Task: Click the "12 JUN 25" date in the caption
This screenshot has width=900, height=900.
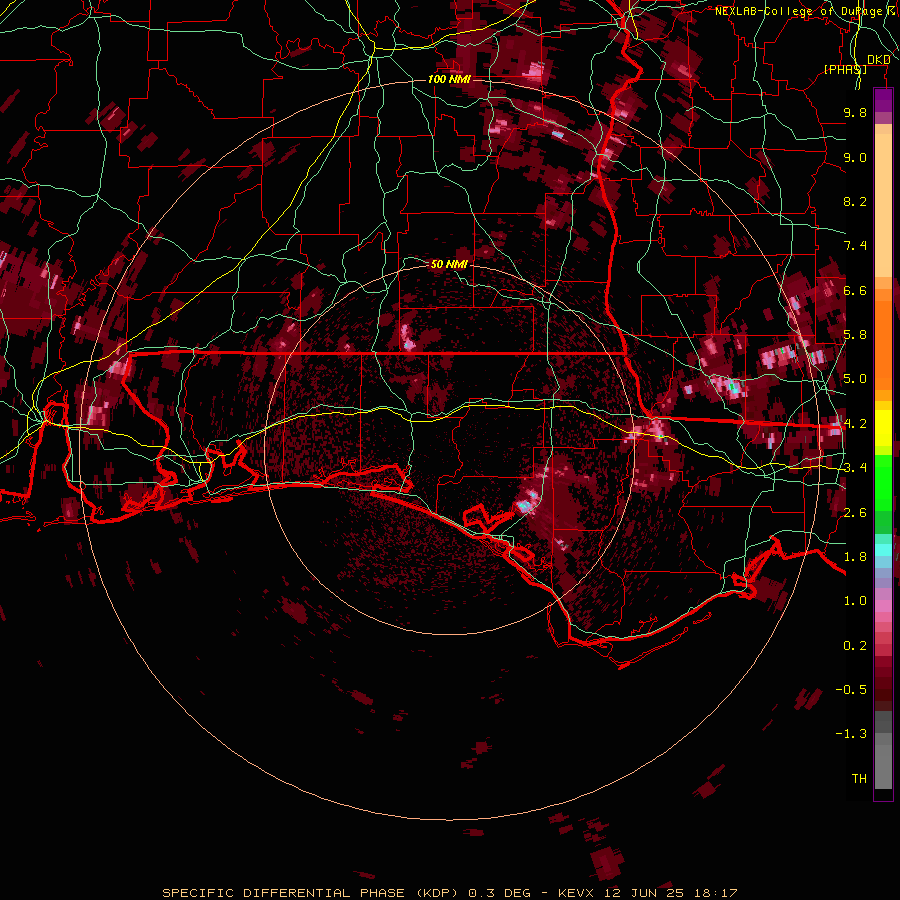Action: (643, 893)
